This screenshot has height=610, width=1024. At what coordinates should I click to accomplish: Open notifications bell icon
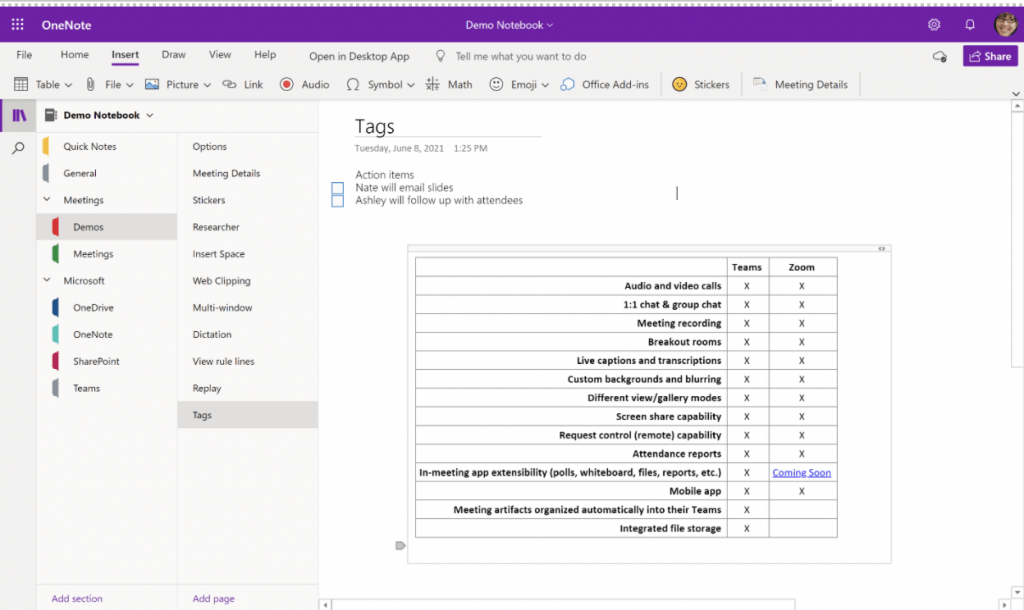[970, 25]
